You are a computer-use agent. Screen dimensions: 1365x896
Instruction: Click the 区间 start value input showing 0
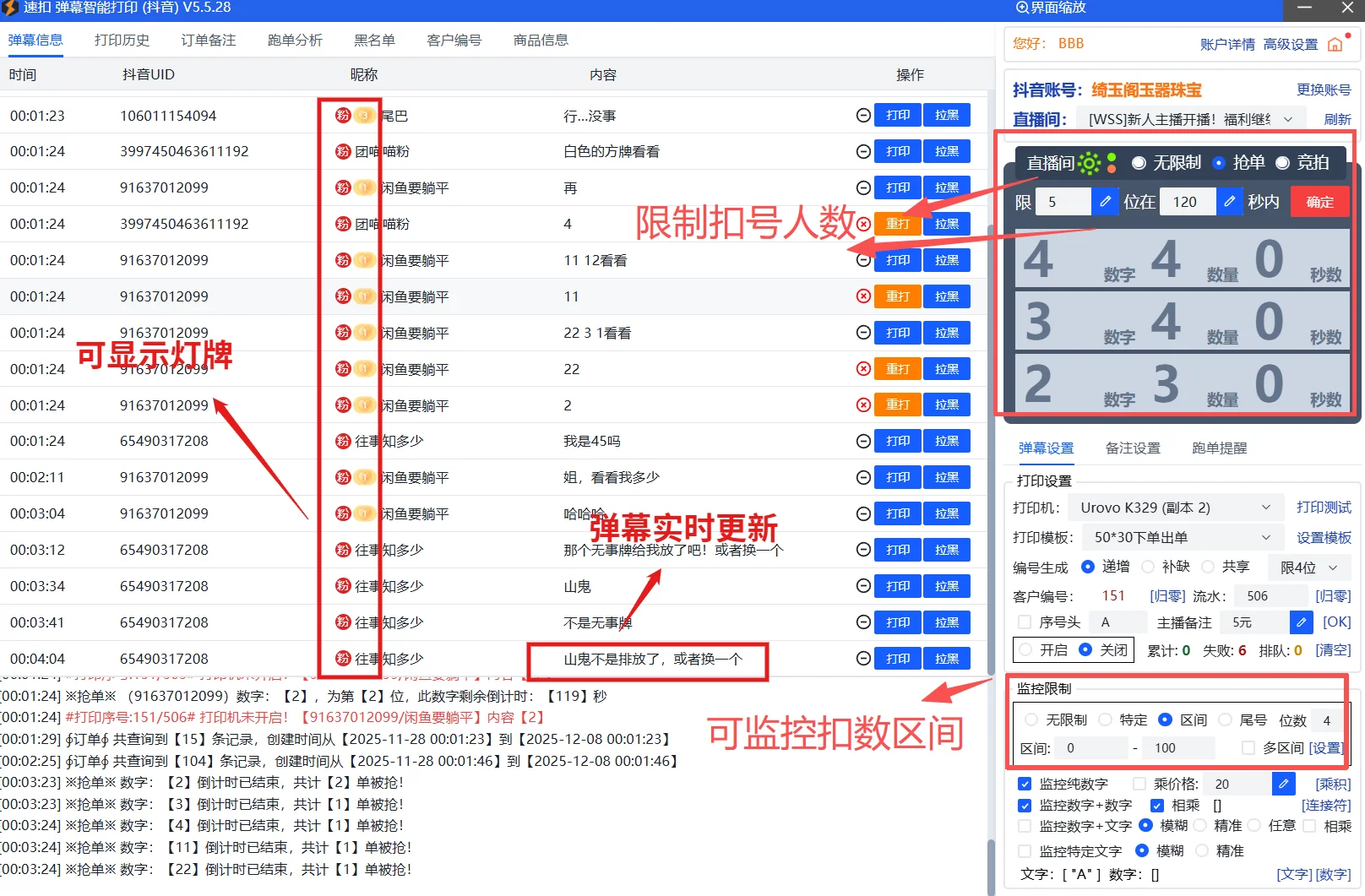[1091, 748]
